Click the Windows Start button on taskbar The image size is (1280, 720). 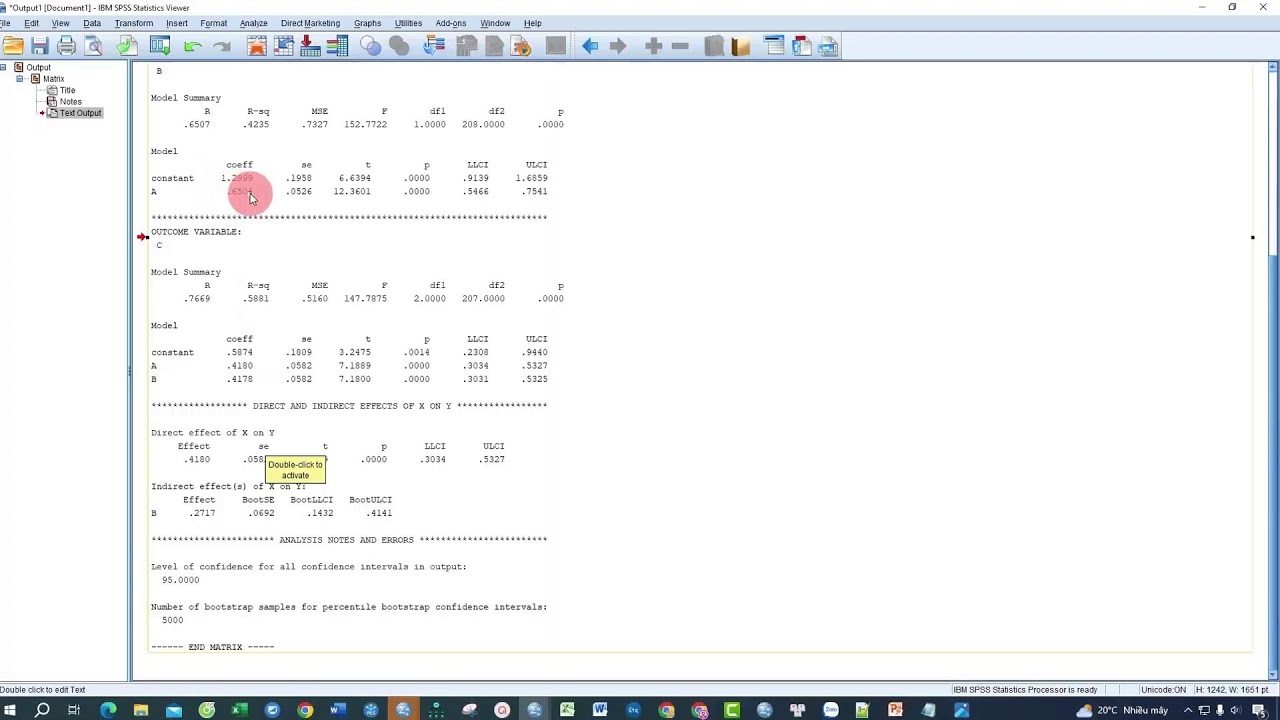[10, 710]
